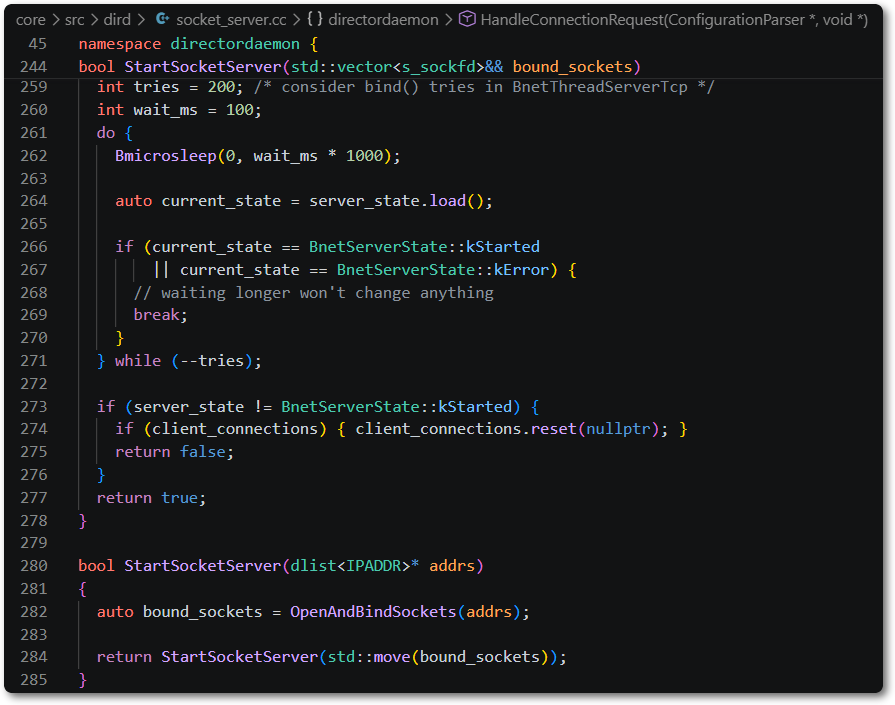The image size is (895, 705).
Task: Click sticky line namespace directordaemon
Action: (x=197, y=44)
